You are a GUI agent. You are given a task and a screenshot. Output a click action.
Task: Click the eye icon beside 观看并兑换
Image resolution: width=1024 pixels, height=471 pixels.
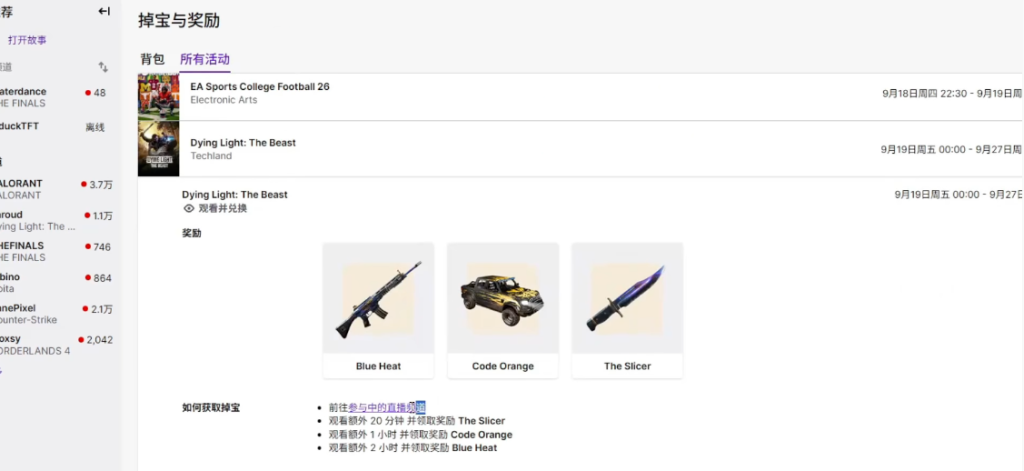(x=189, y=208)
